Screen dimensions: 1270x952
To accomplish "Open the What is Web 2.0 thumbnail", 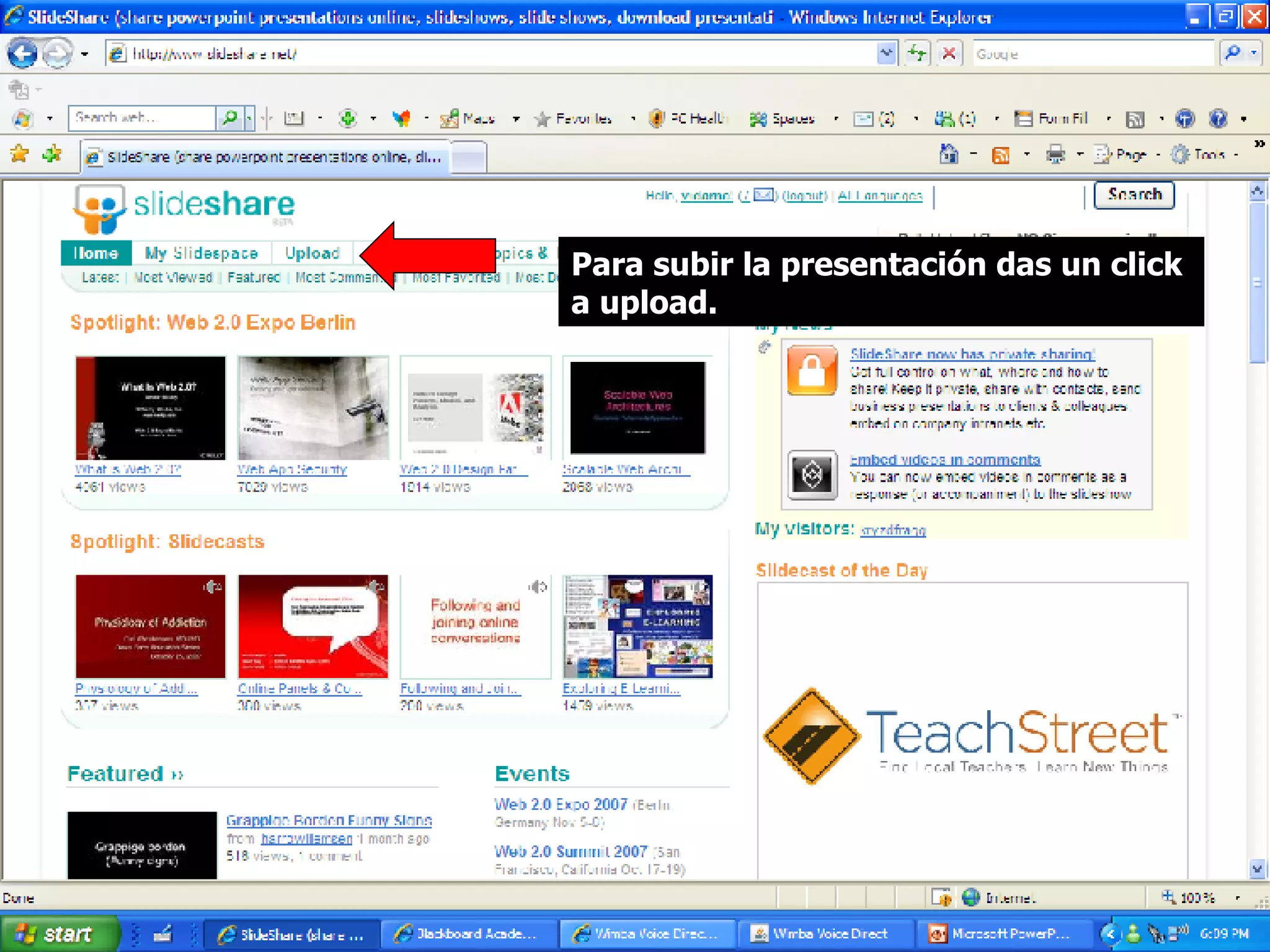I will (x=150, y=407).
